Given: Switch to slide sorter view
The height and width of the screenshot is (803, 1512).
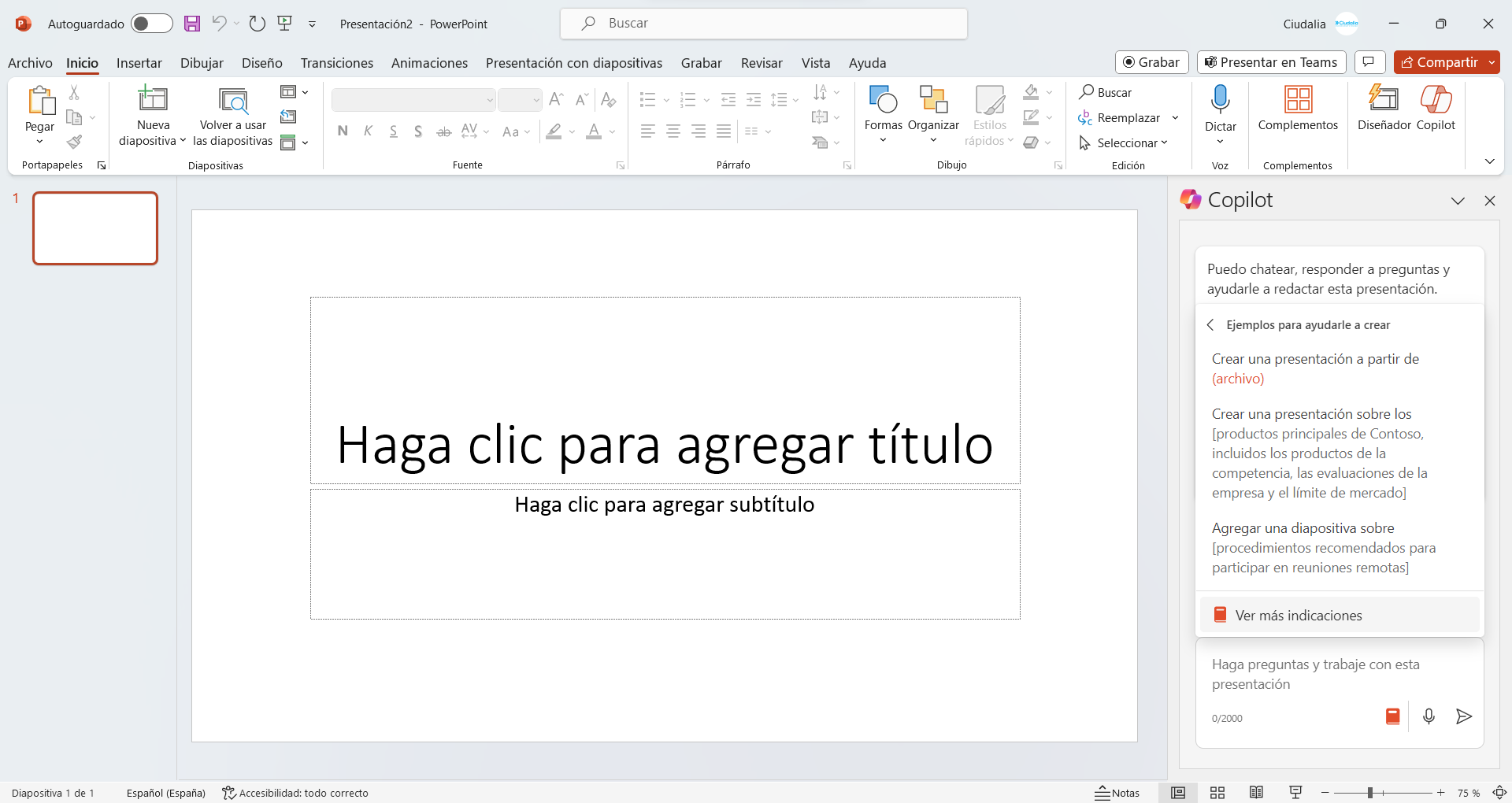Looking at the screenshot, I should pyautogui.click(x=1217, y=793).
